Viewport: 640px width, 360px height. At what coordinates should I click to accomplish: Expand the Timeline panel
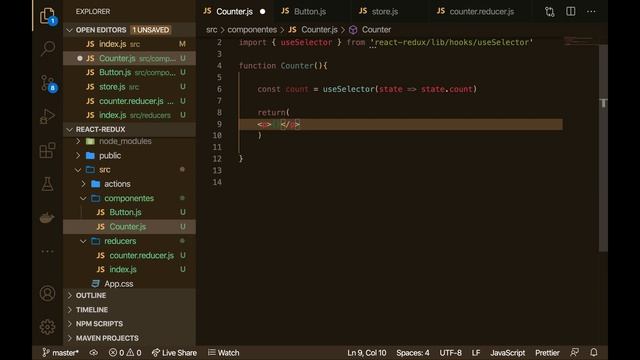tap(129, 310)
